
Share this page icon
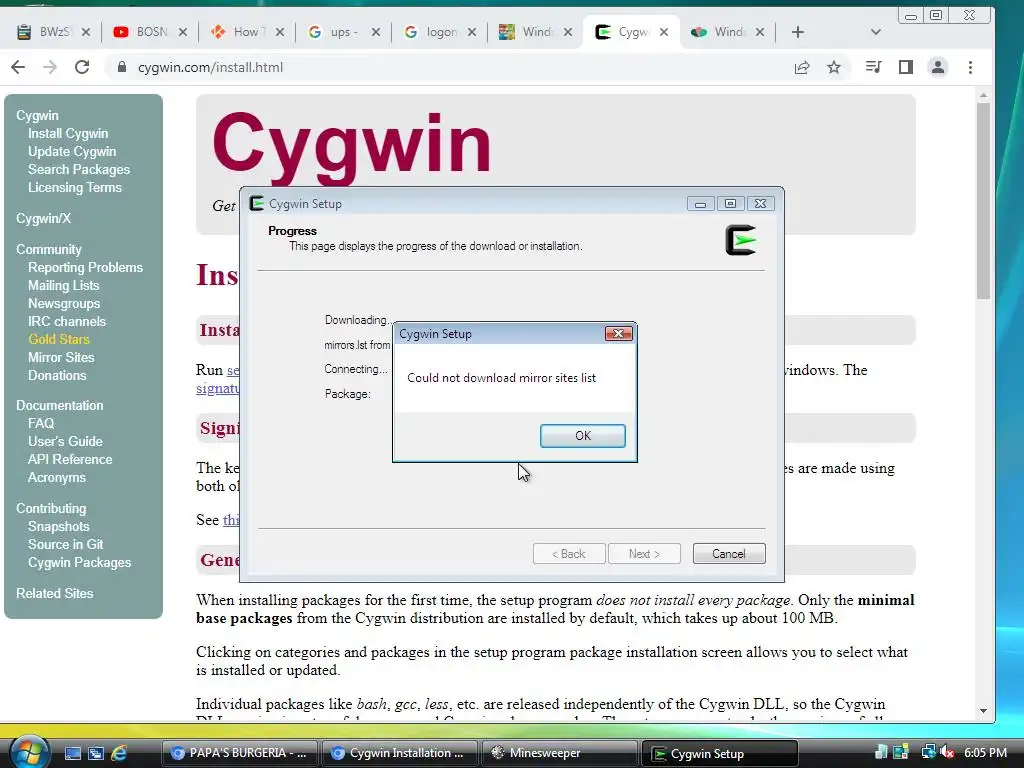click(x=802, y=67)
